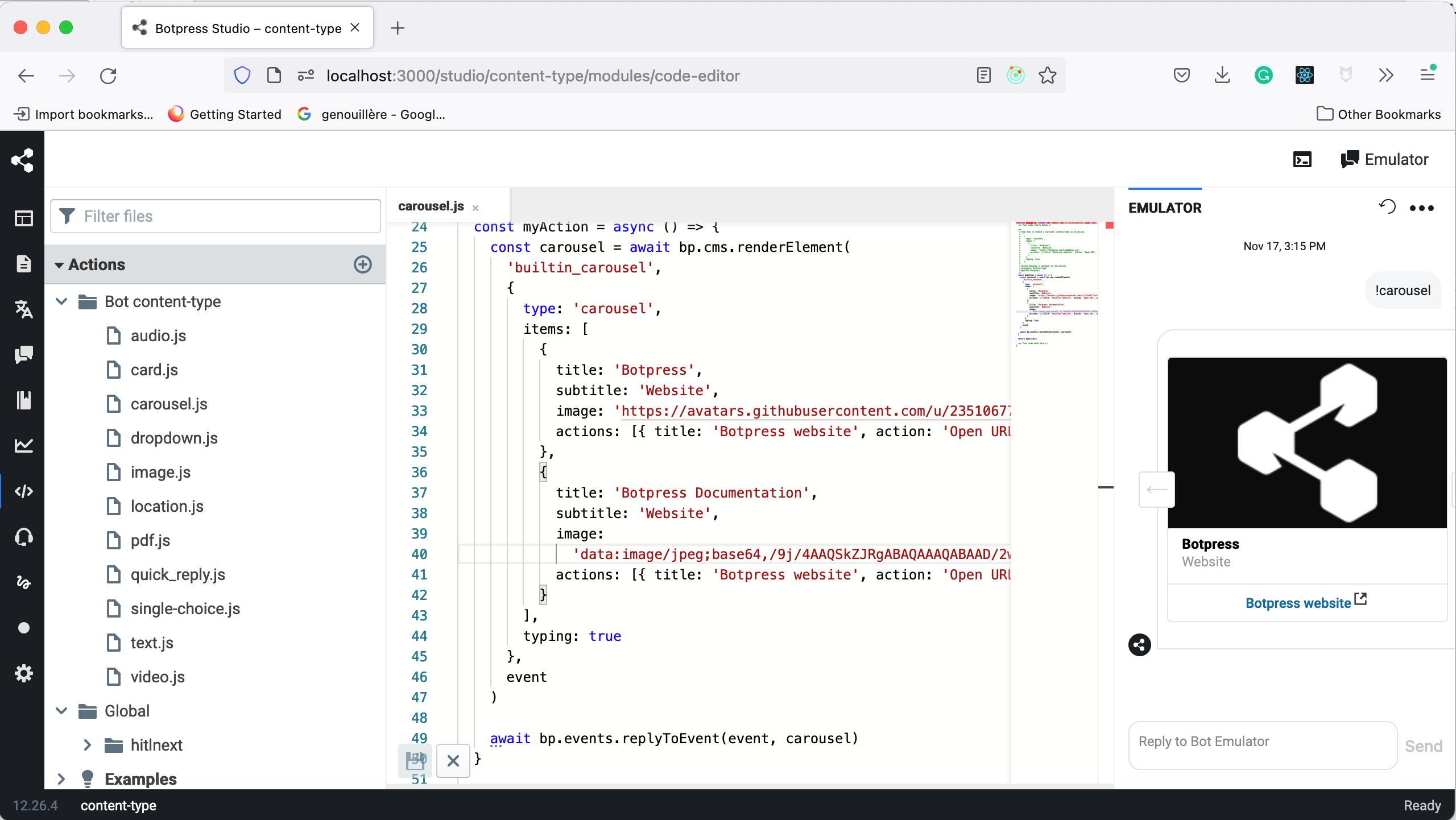This screenshot has width=1456, height=820.
Task: Collapse the Bot content-type folder
Action: point(62,301)
